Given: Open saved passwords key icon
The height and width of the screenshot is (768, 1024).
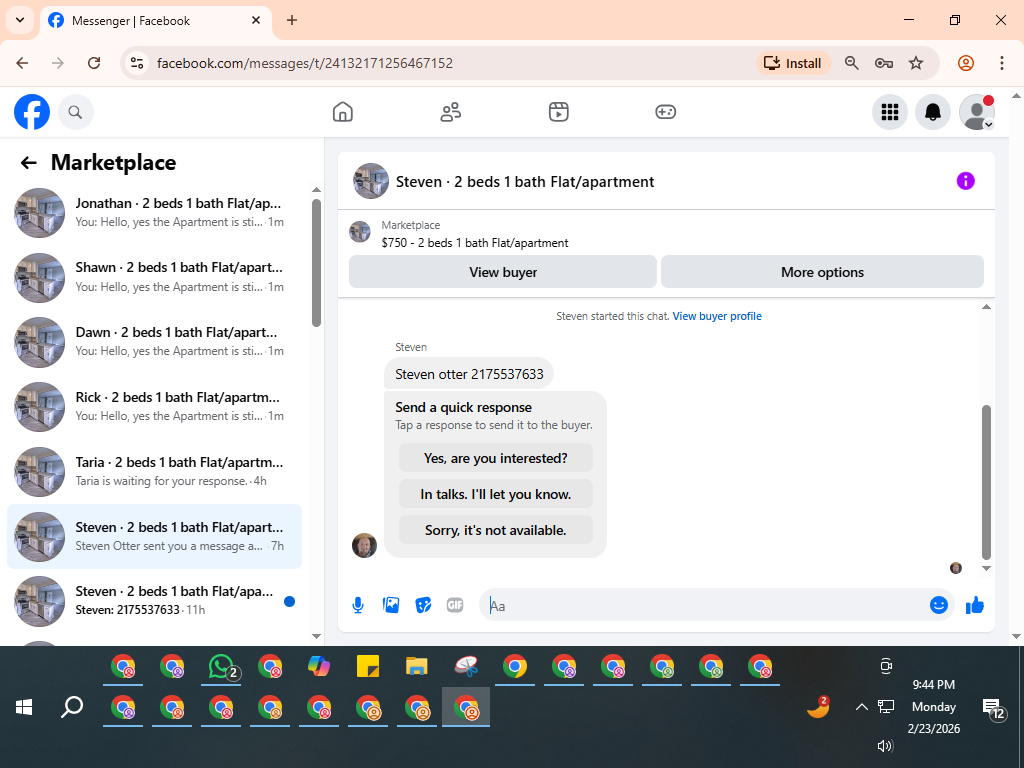Looking at the screenshot, I should tap(884, 63).
